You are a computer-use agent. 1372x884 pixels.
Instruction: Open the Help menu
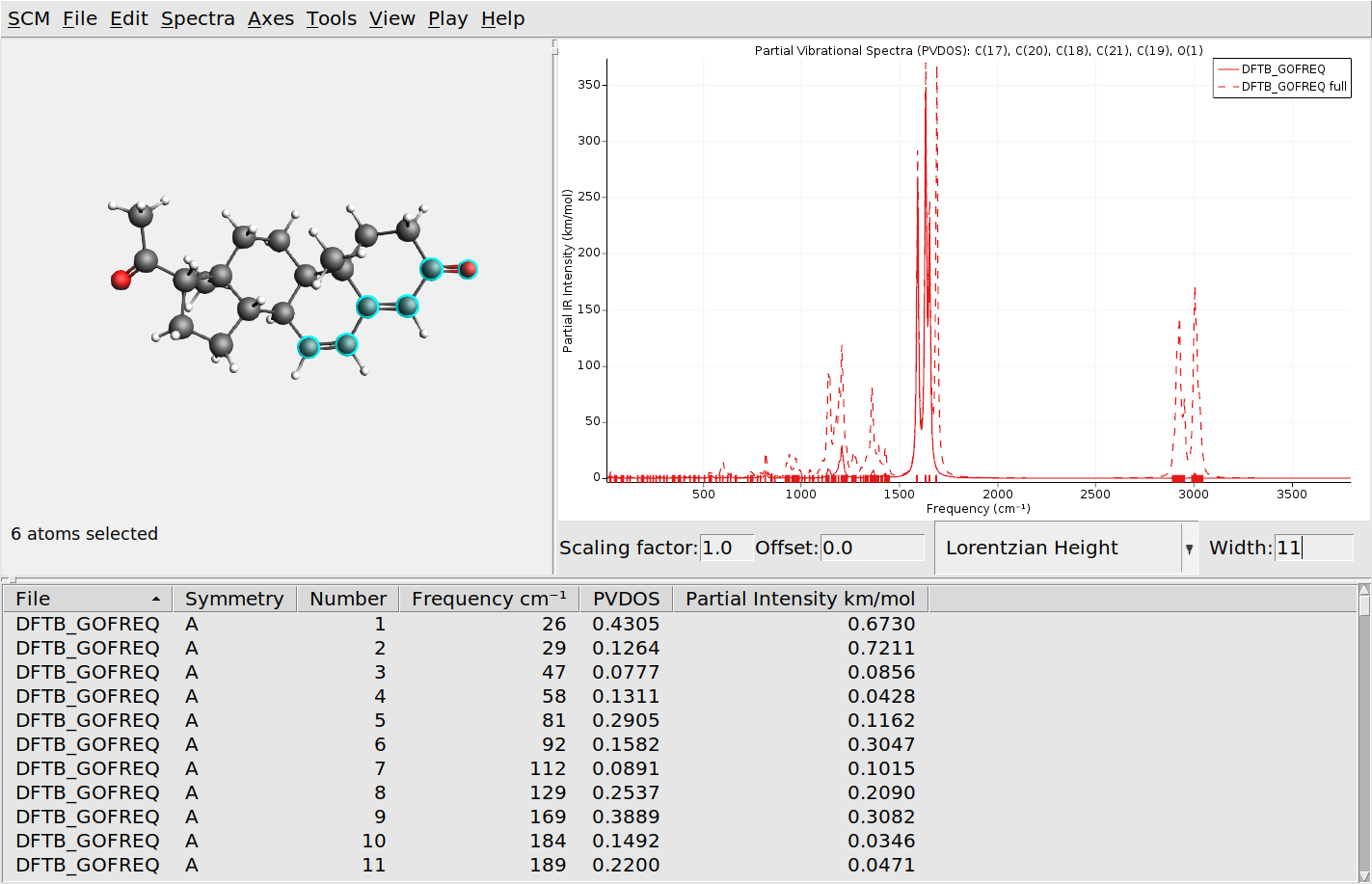coord(502,17)
